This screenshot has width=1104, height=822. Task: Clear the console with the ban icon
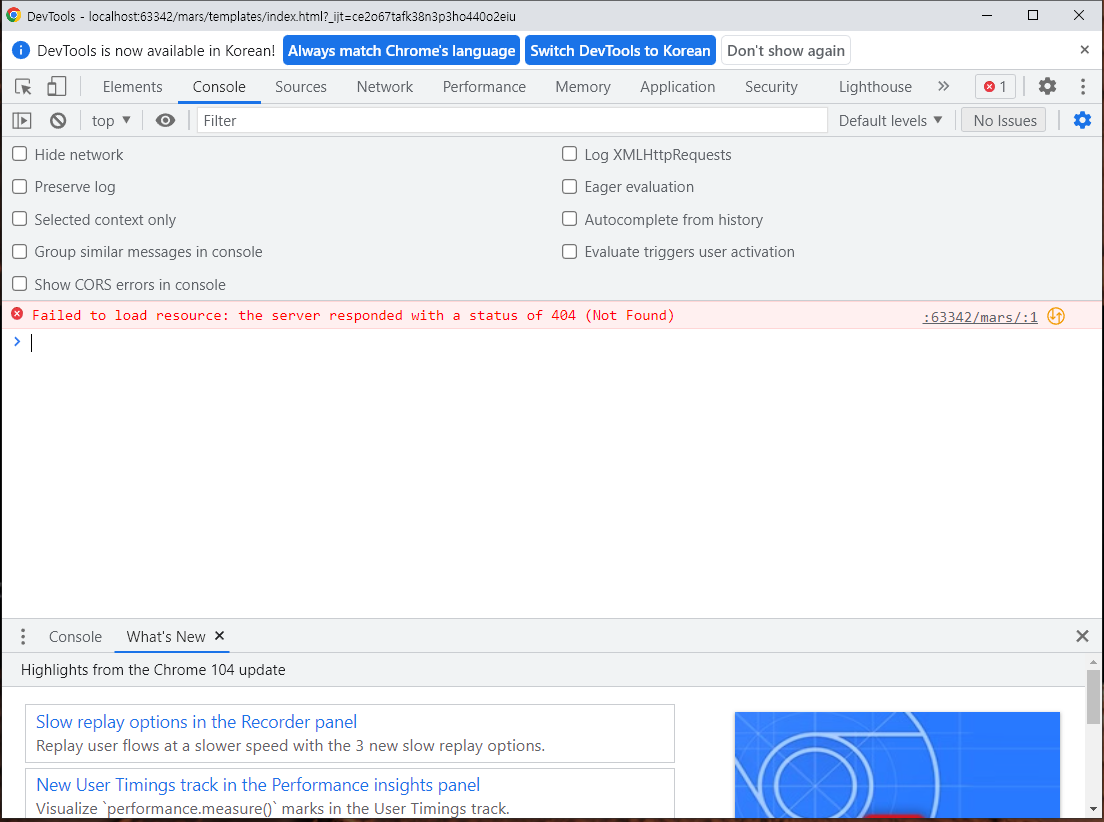click(x=58, y=120)
